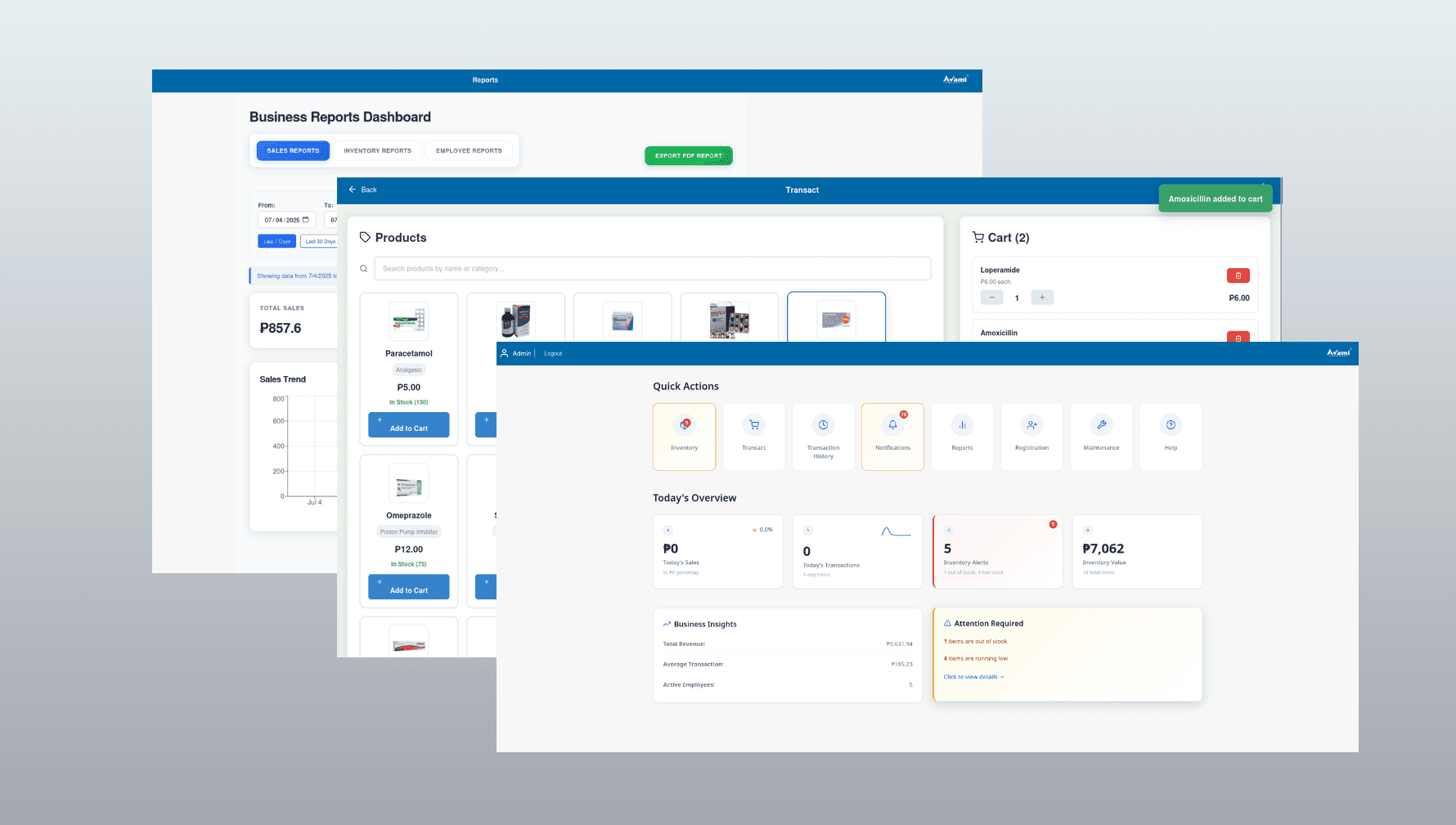Open the Reports chart tile

962,436
